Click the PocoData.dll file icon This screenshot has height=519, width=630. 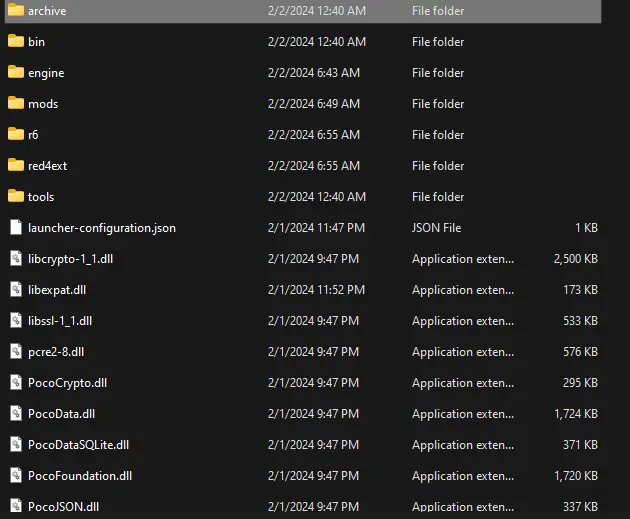(x=16, y=413)
